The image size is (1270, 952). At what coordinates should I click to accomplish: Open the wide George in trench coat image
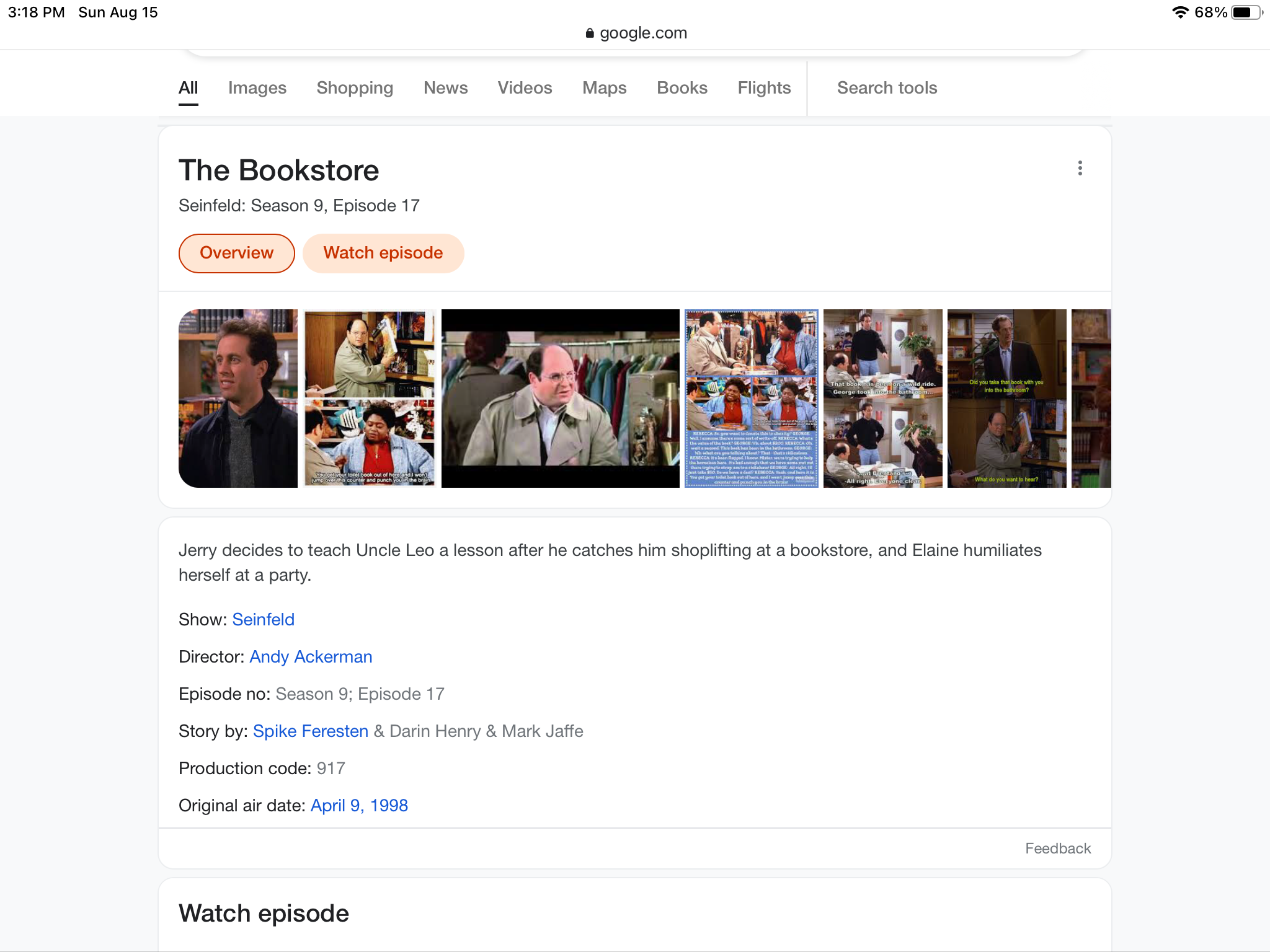[x=561, y=399]
